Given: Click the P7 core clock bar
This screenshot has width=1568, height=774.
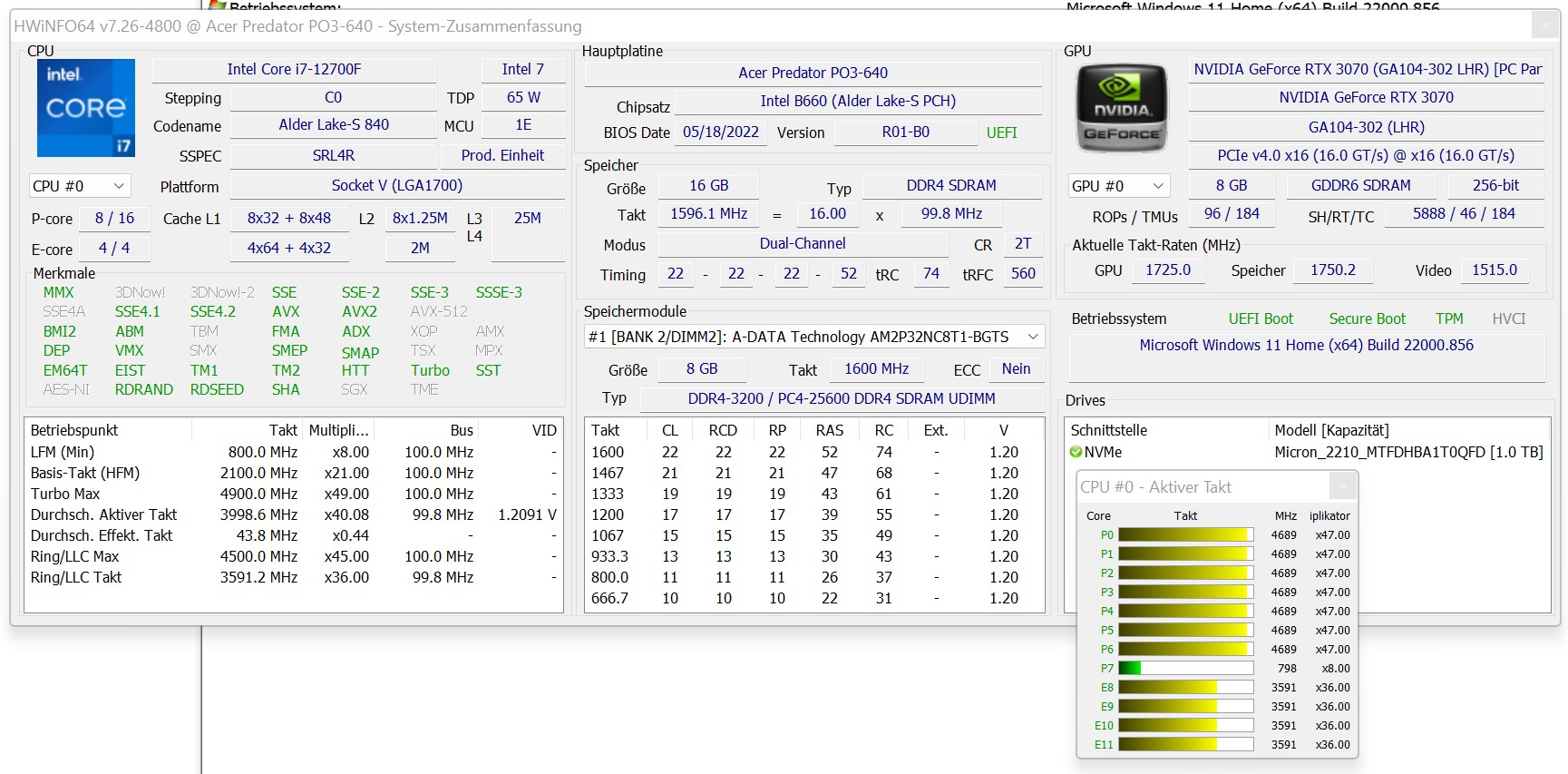Looking at the screenshot, I should [1186, 669].
